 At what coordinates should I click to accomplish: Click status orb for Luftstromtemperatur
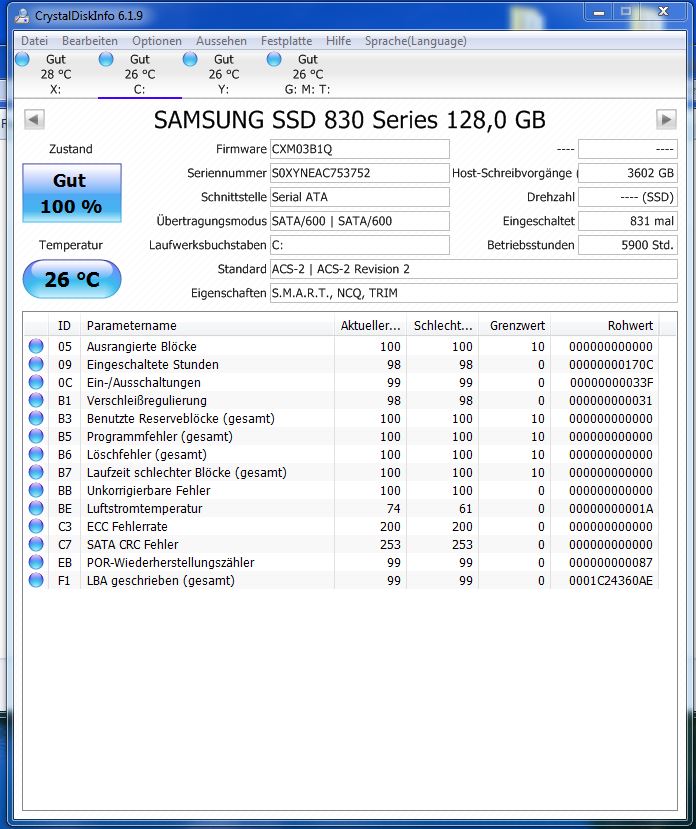(36, 508)
